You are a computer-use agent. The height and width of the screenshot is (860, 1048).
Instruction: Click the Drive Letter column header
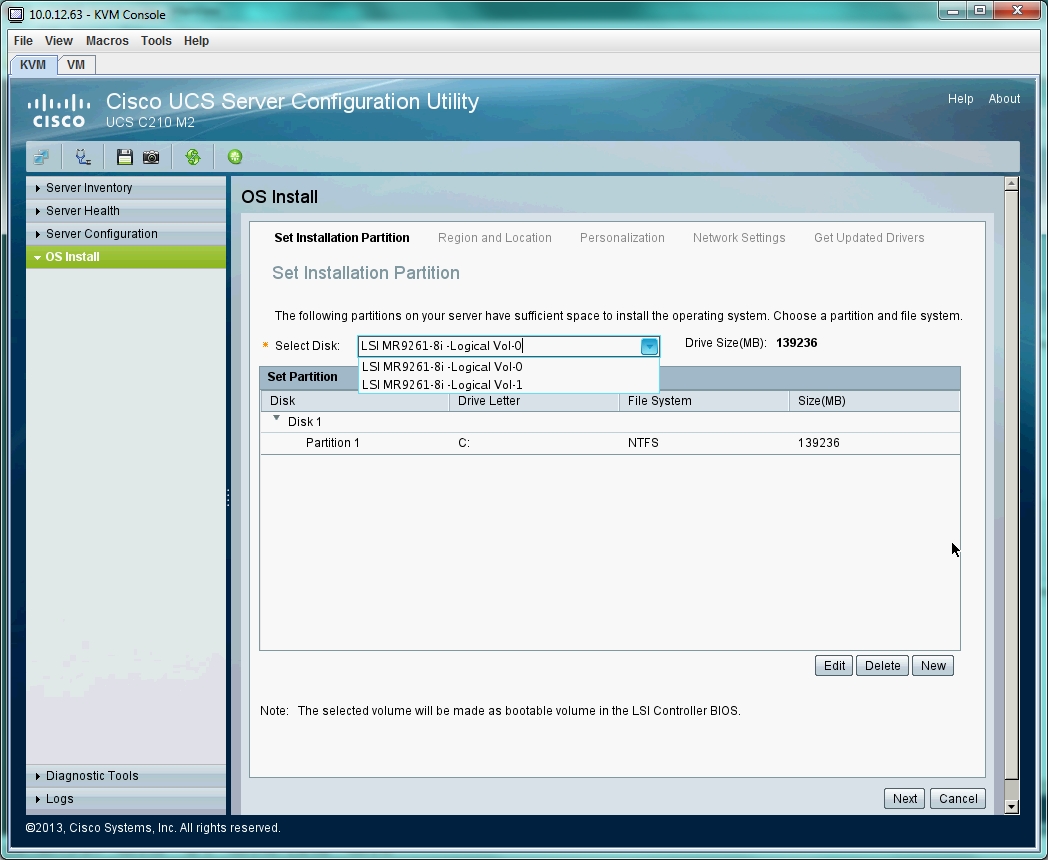click(x=534, y=401)
